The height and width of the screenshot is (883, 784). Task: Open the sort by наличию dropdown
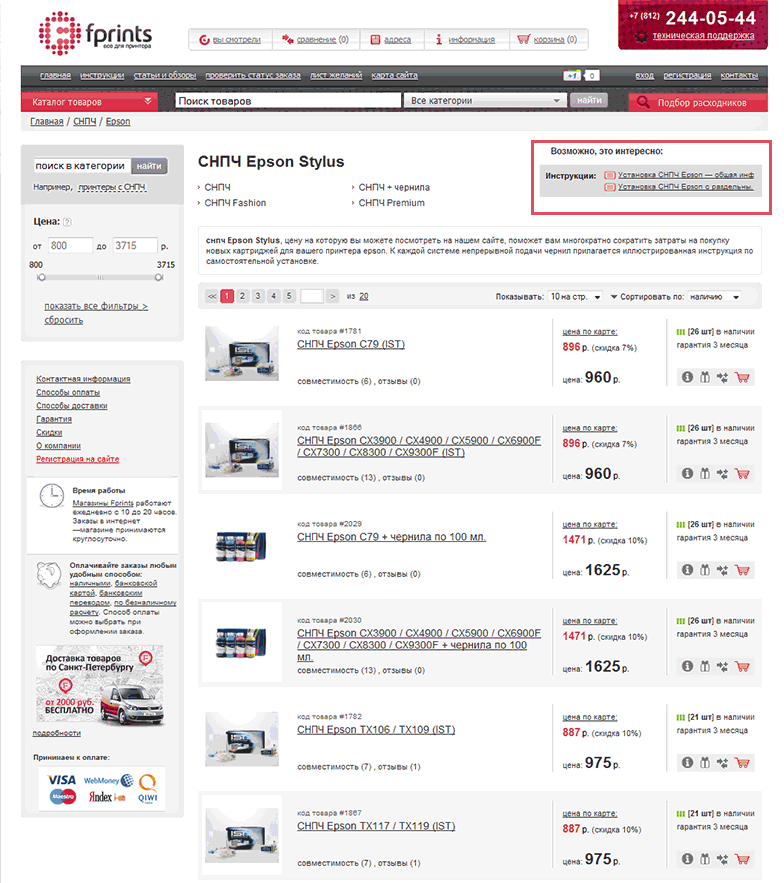[715, 296]
